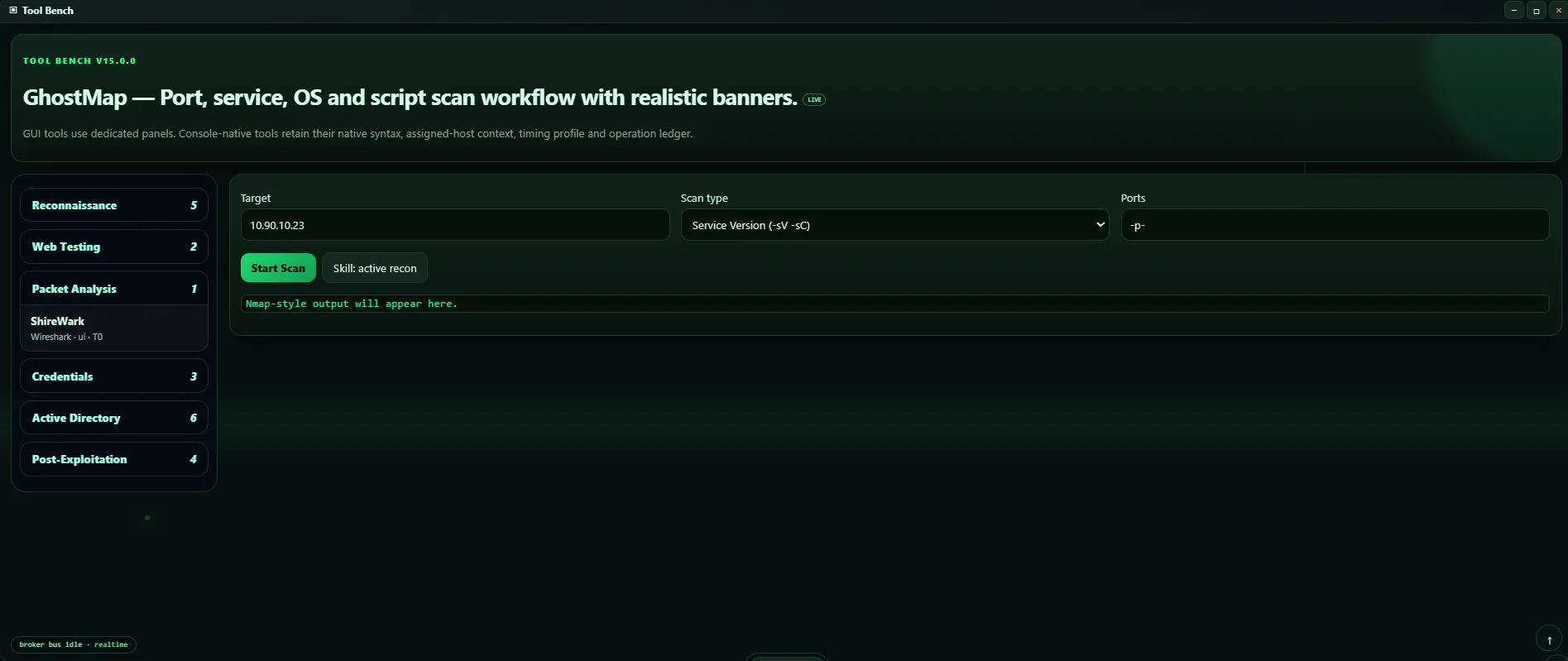1568x661 pixels.
Task: Click the Reconnaissance count badge 5
Action: pyautogui.click(x=194, y=205)
